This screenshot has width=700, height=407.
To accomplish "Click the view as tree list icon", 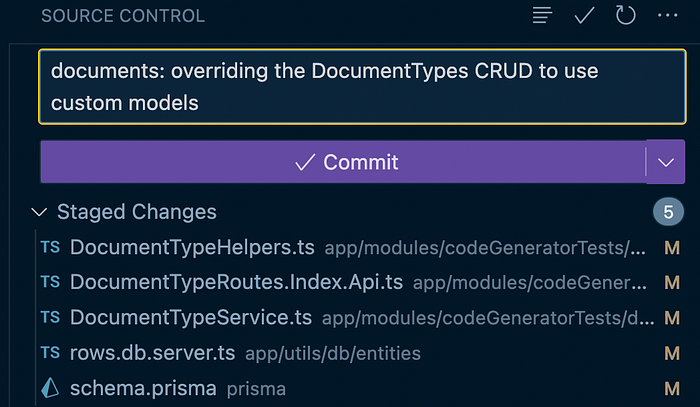I will click(542, 16).
